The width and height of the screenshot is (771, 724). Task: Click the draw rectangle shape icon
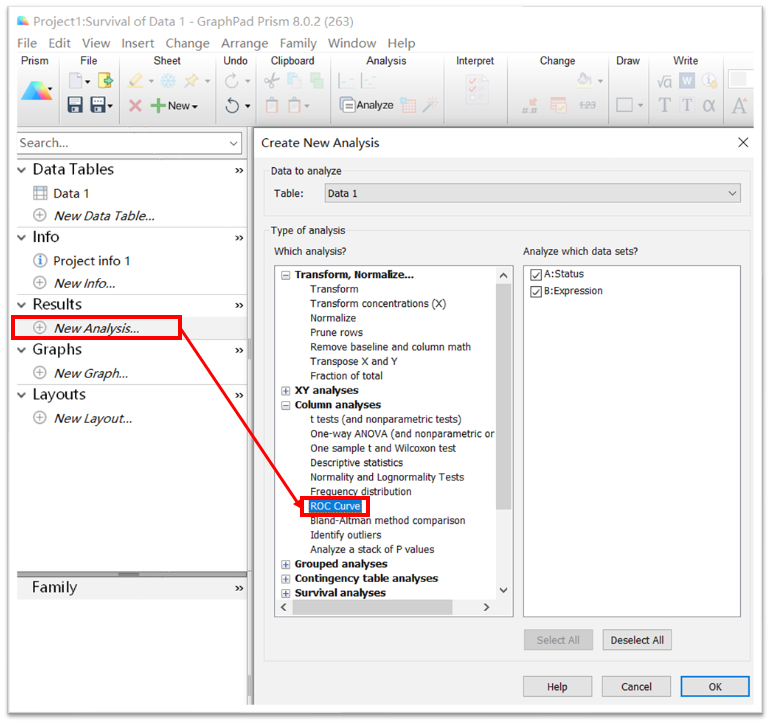[624, 105]
